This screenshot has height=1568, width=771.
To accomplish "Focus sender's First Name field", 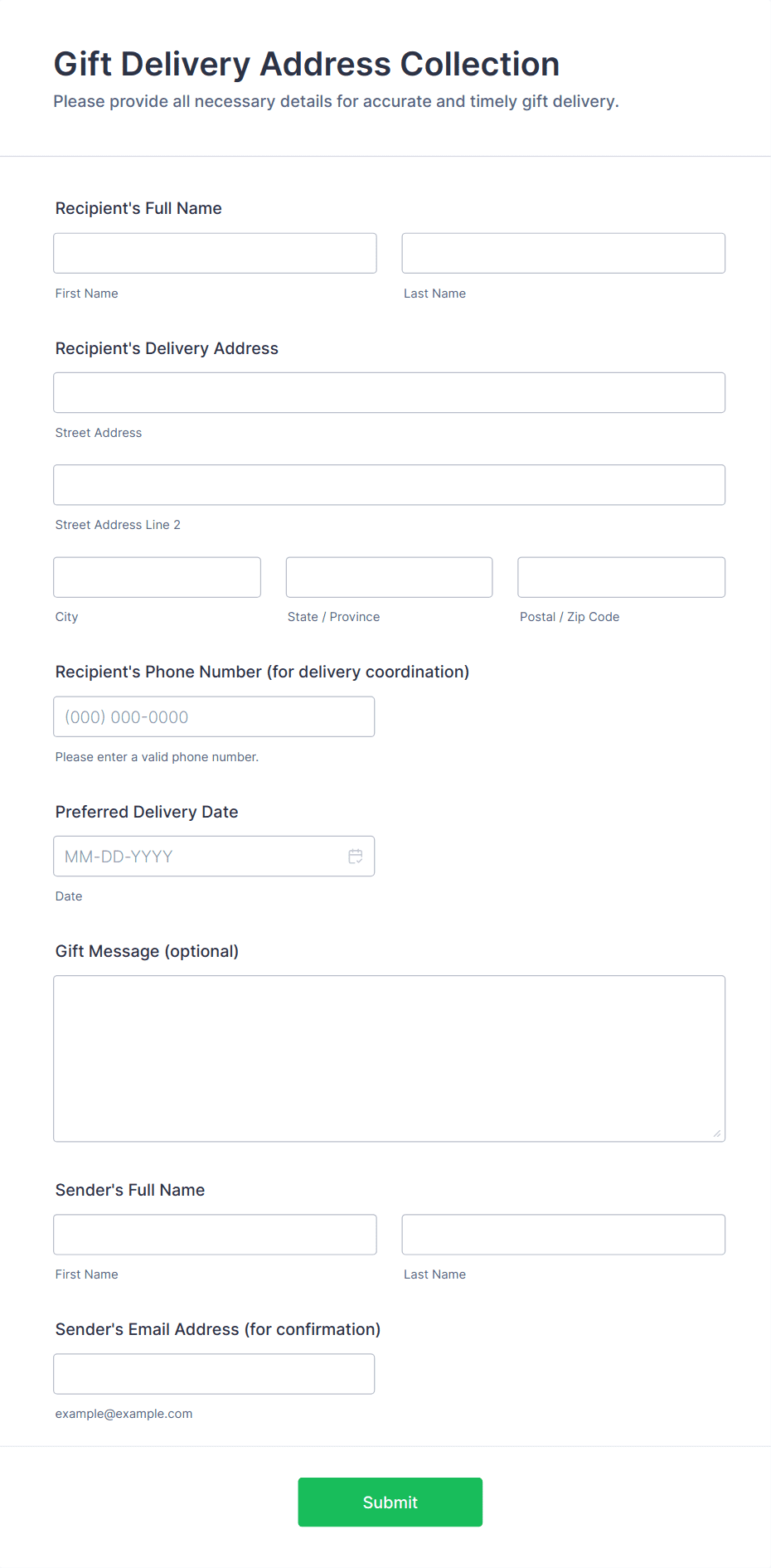I will tap(215, 1235).
